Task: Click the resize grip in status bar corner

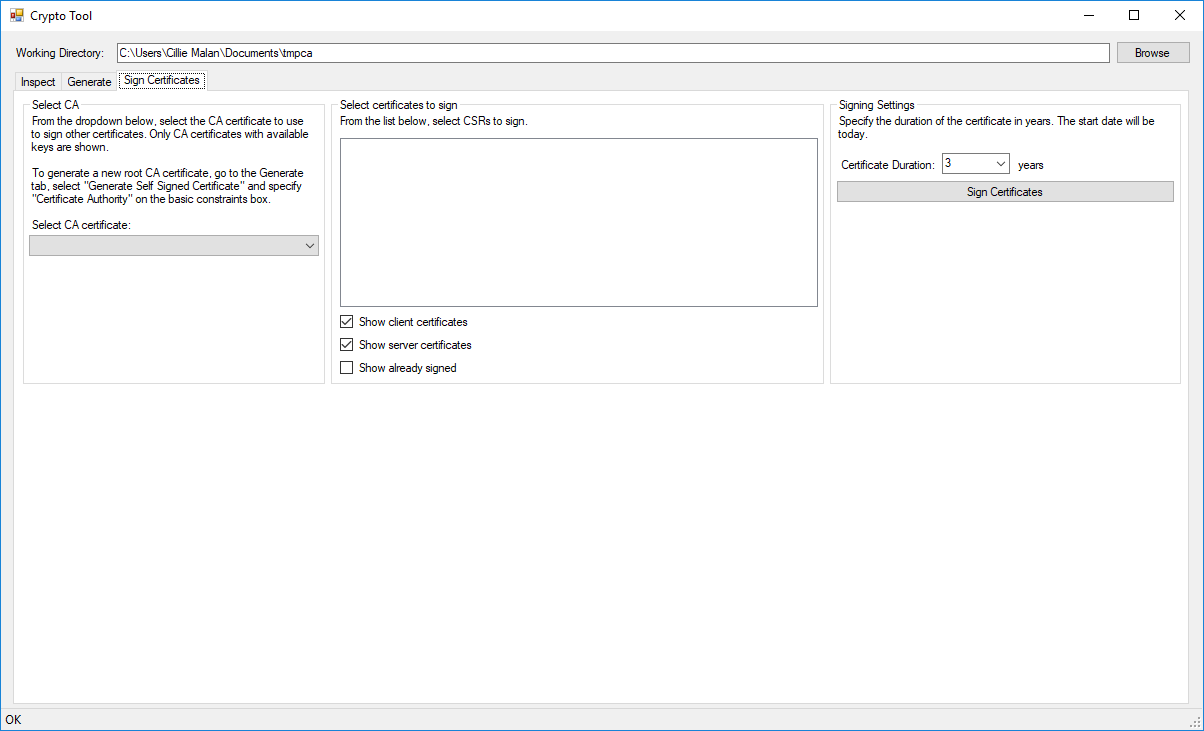Action: [1195, 722]
